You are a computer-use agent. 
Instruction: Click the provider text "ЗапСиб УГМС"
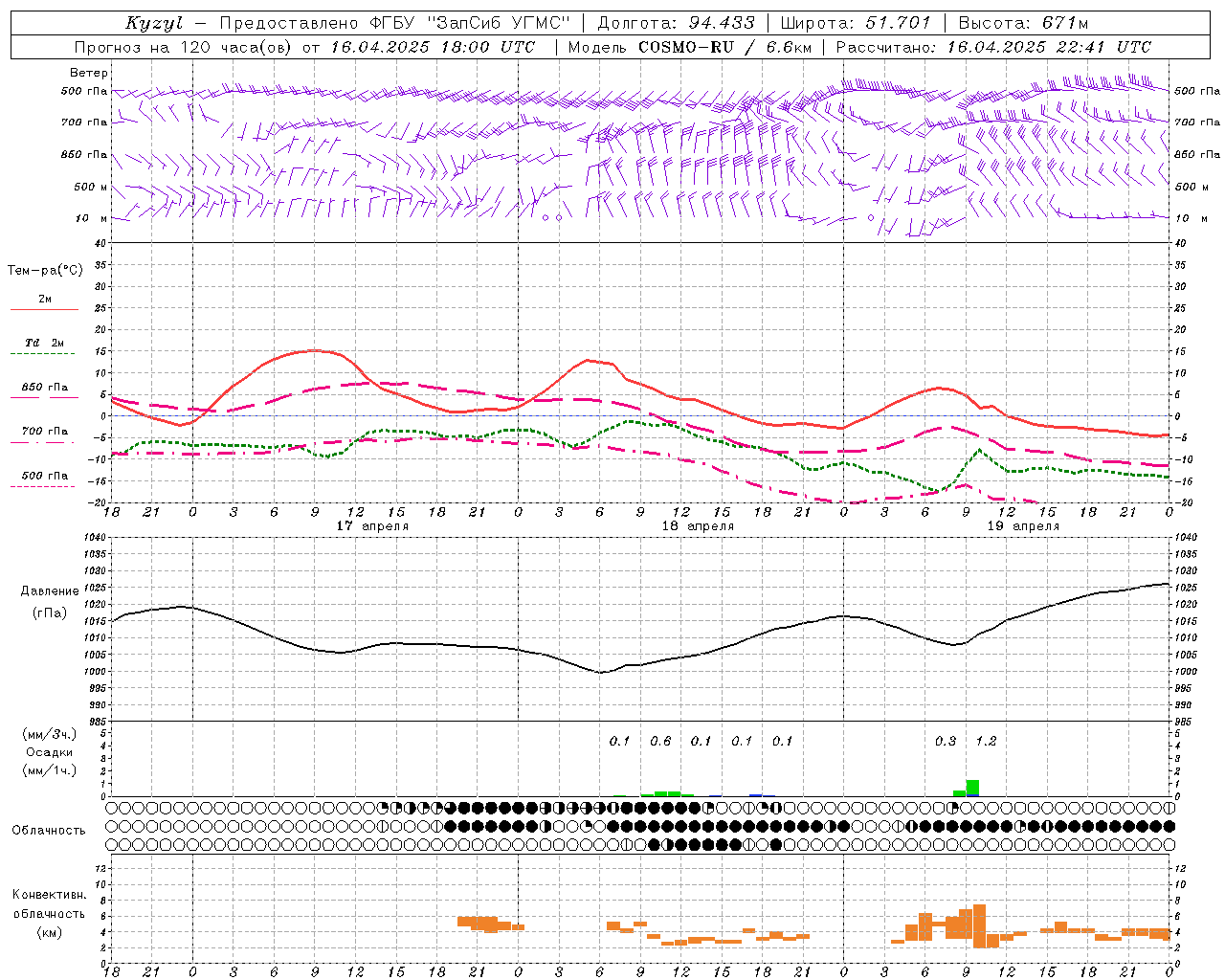coord(500,23)
